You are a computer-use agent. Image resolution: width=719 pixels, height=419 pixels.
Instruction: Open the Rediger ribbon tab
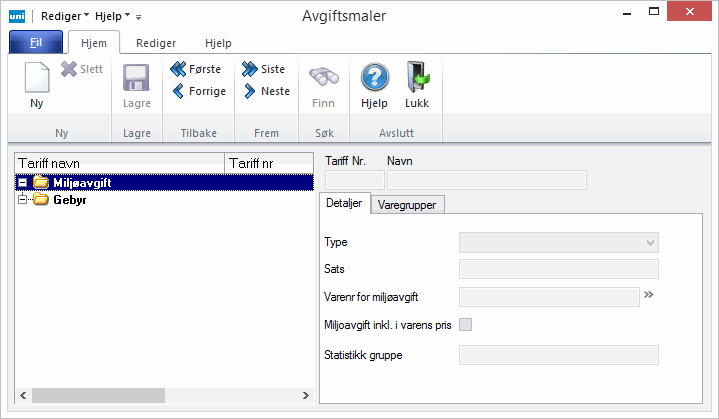point(155,43)
